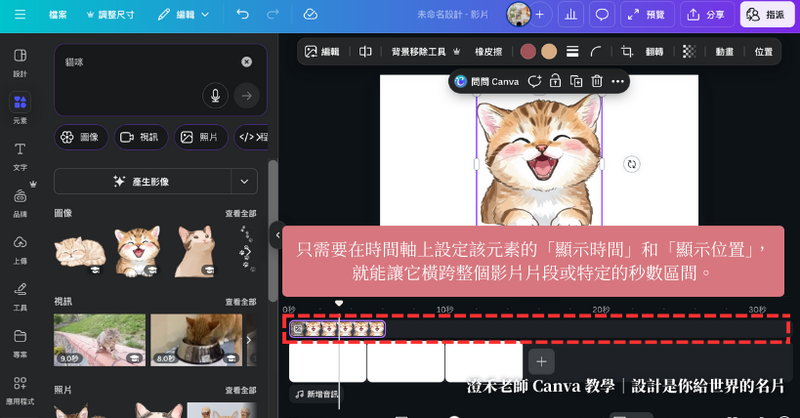
Task: Activate microphone voice search
Action: pyautogui.click(x=215, y=95)
